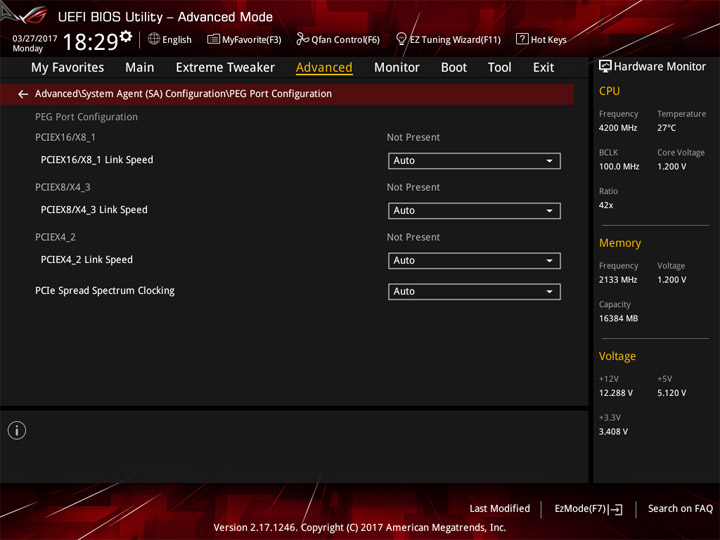The width and height of the screenshot is (720, 540).
Task: Click the globe language icon
Action: pos(154,39)
